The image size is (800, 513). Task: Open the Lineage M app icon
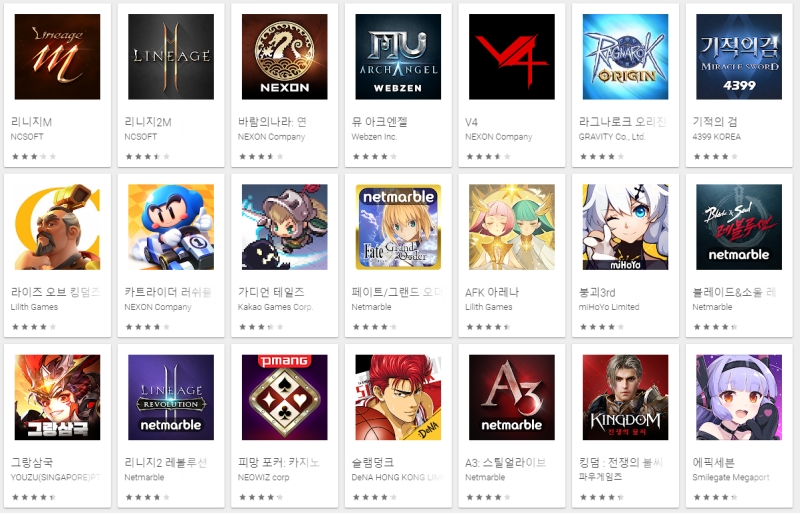click(57, 57)
